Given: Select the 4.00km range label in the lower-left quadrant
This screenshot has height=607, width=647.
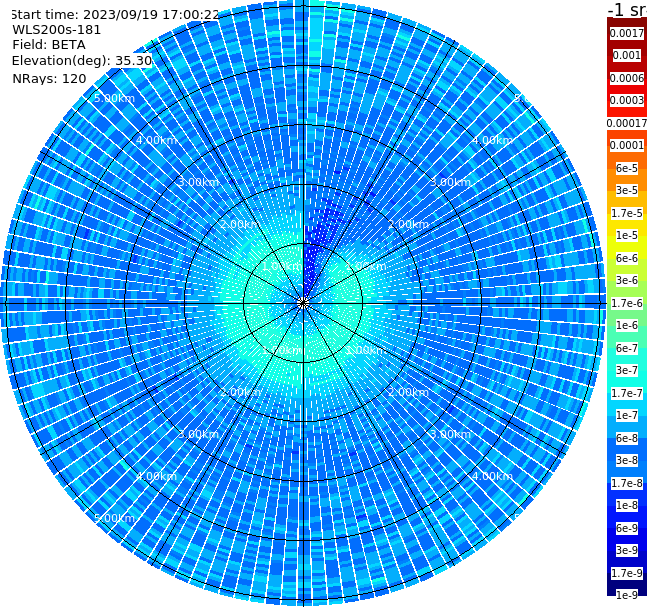Looking at the screenshot, I should (x=156, y=476).
